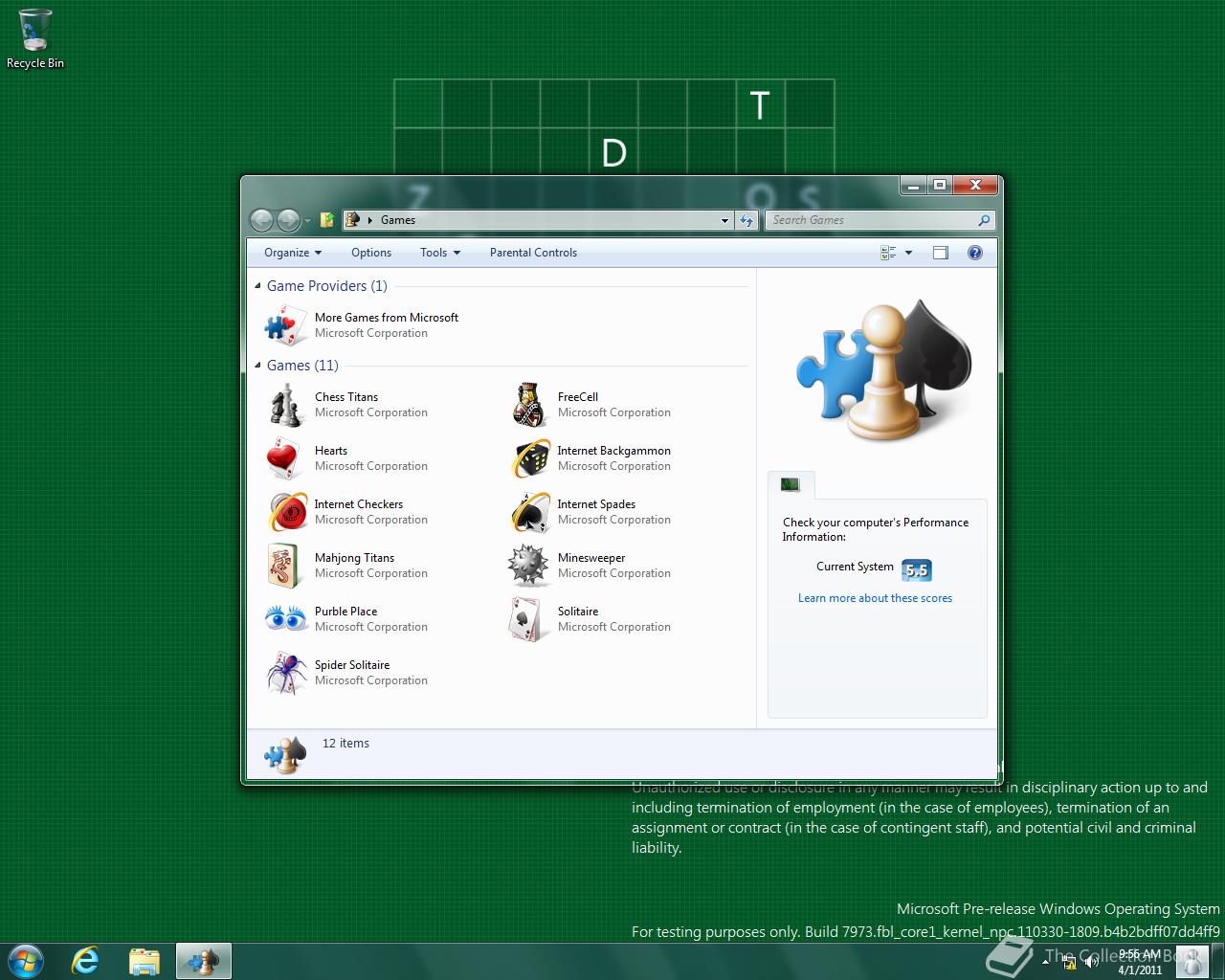Open the Start menu orb
1225x980 pixels.
[x=25, y=961]
